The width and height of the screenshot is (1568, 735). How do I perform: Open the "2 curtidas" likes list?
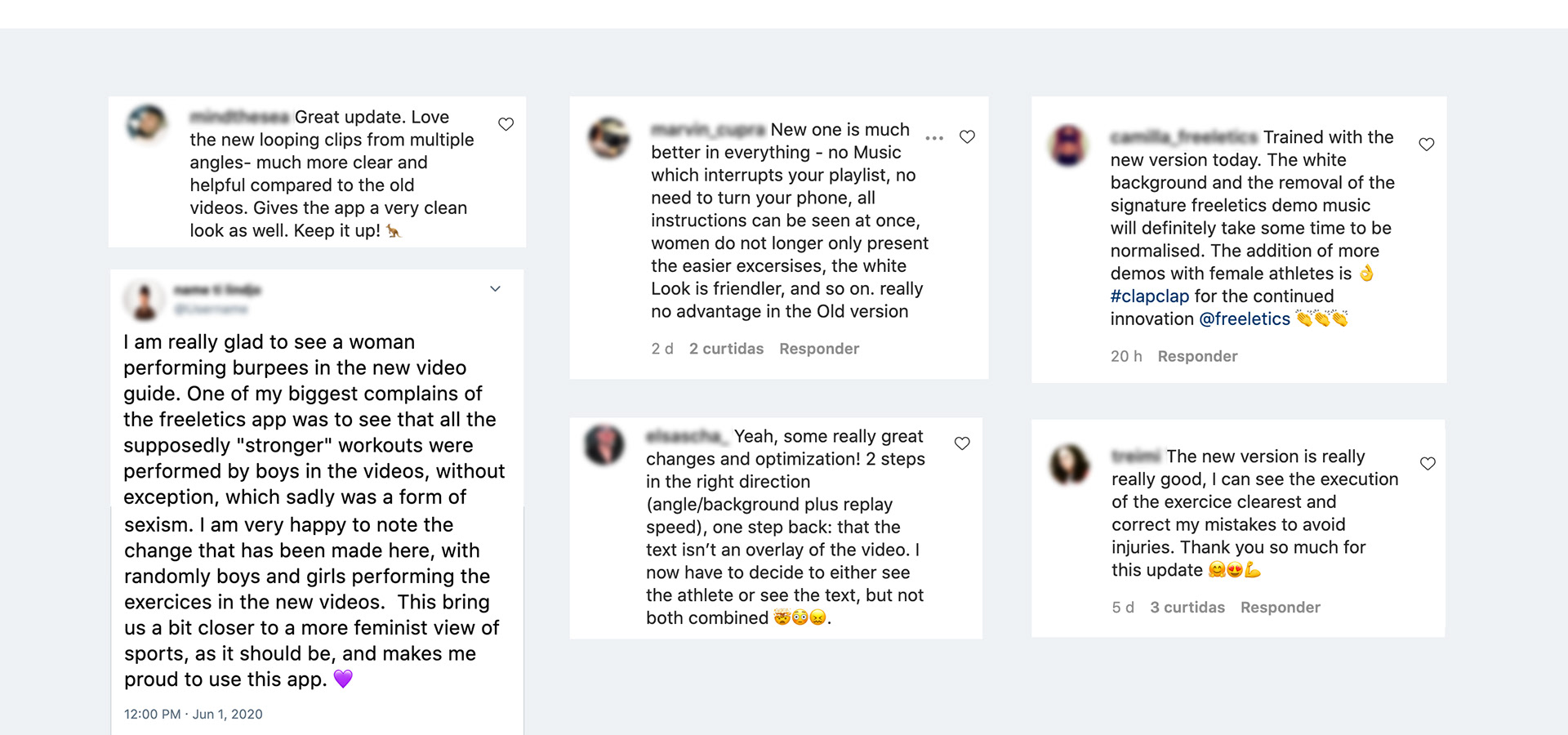tap(726, 349)
